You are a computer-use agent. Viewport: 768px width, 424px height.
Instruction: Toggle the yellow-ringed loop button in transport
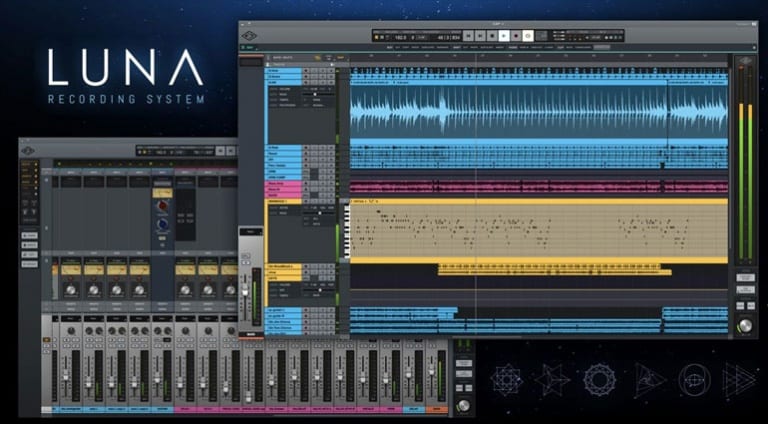528,35
